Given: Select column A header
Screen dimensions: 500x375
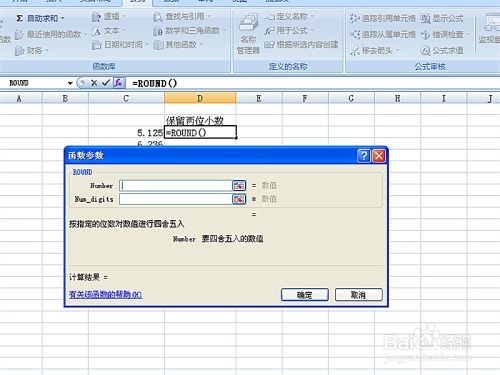Looking at the screenshot, I should 19,98.
